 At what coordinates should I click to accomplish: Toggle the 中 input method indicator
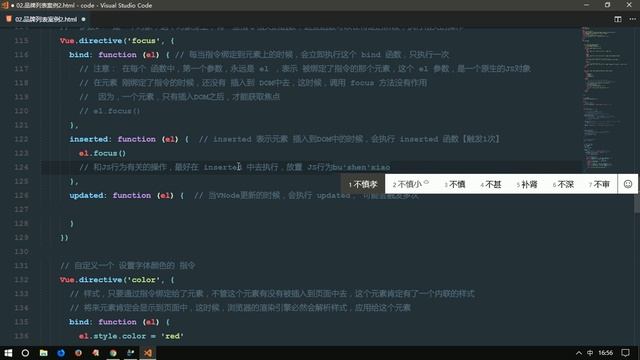pyautogui.click(x=590, y=353)
